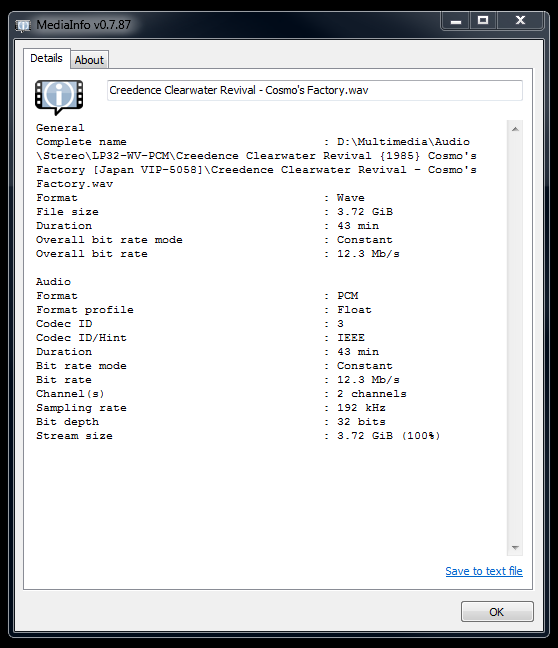Screen dimensions: 558x648
Task: Click the Format profile Float value
Action: pos(354,310)
